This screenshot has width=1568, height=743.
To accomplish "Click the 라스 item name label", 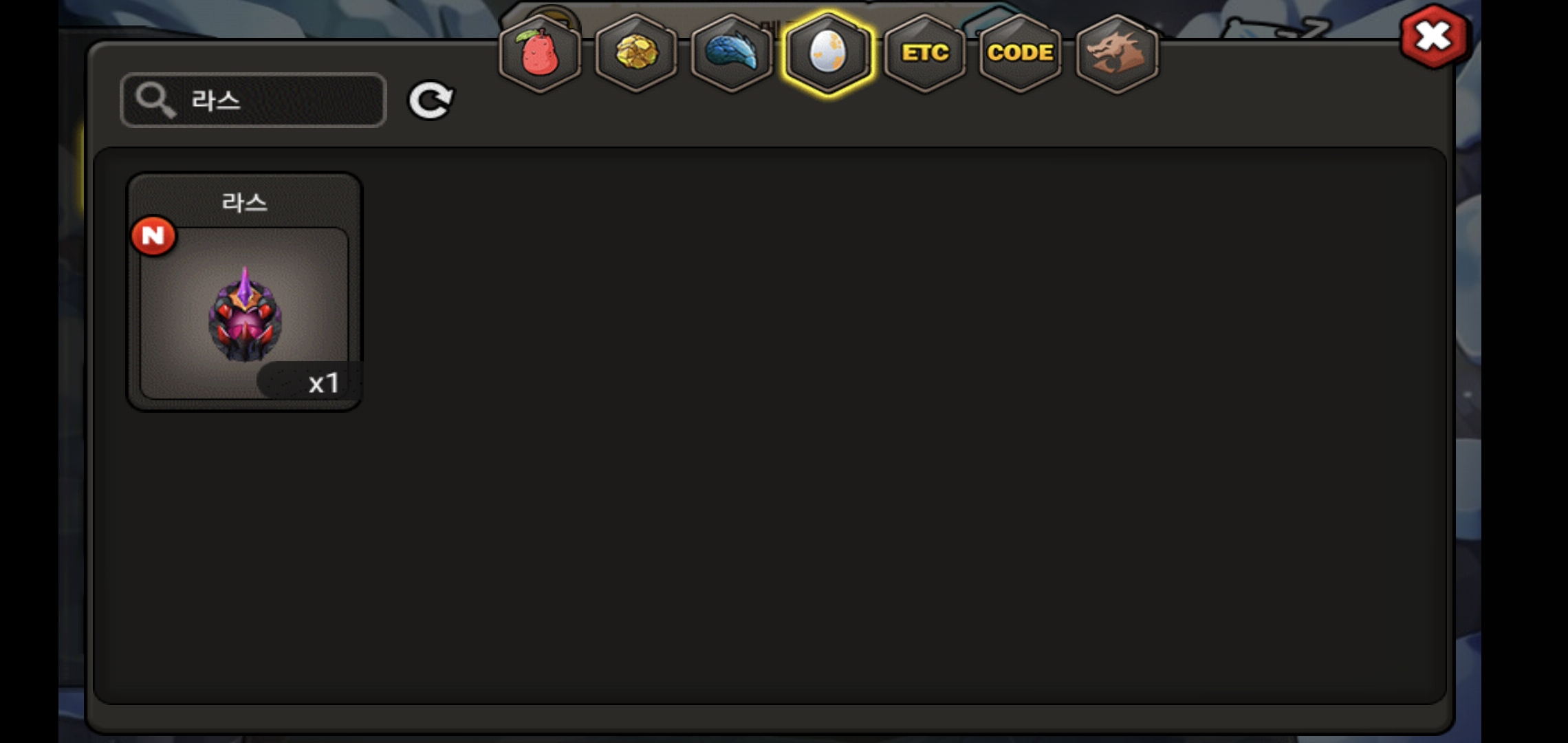I will point(244,202).
